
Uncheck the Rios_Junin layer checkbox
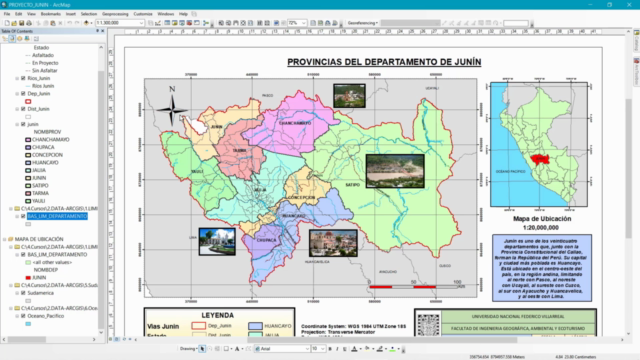click(23, 78)
